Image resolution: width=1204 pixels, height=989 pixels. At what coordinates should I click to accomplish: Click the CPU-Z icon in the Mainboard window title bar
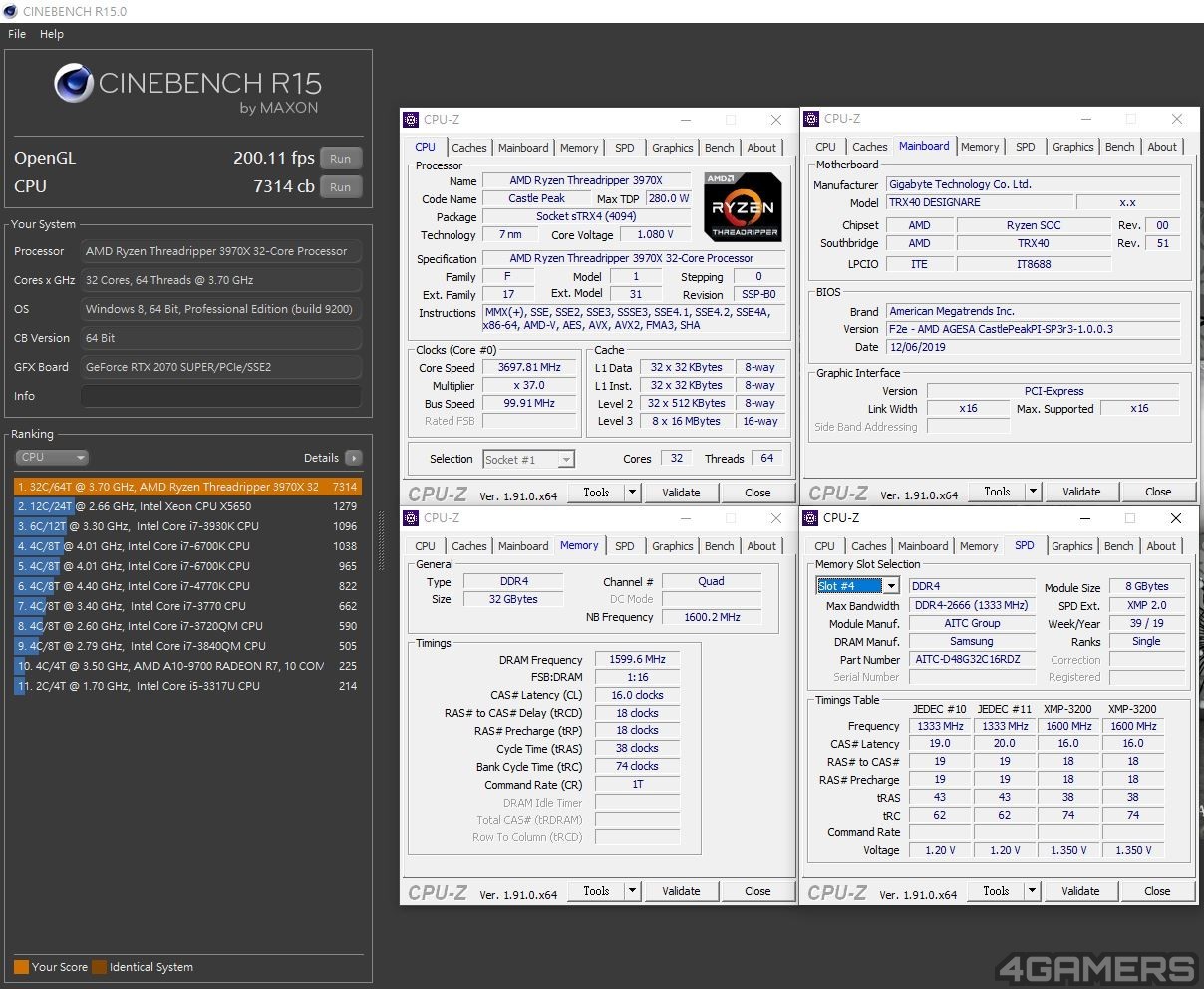point(811,119)
